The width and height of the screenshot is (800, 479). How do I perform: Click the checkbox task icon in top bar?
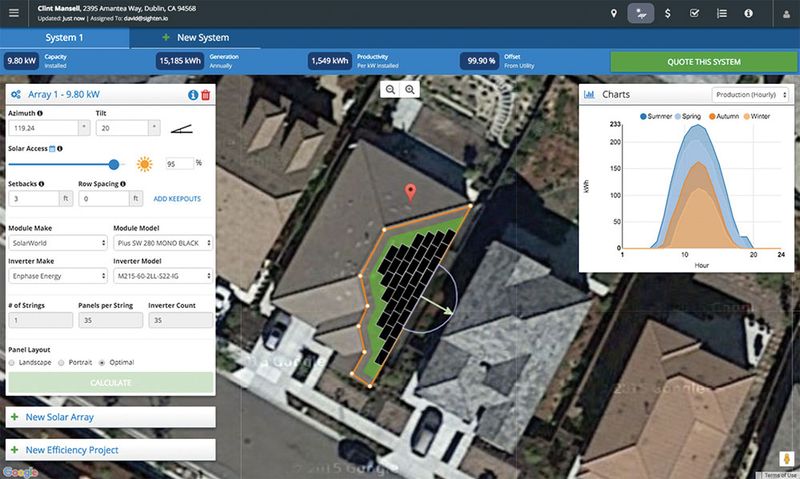pyautogui.click(x=695, y=14)
